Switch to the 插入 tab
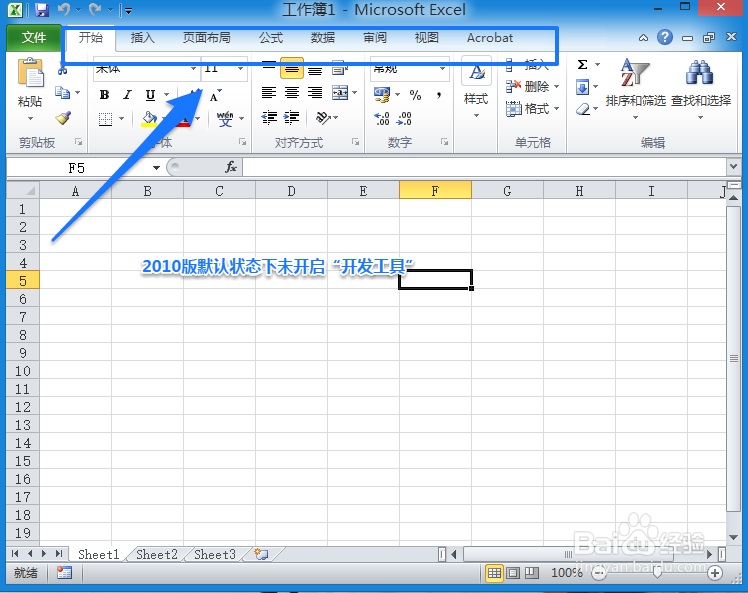Screen dimensions: 748x593 point(143,38)
